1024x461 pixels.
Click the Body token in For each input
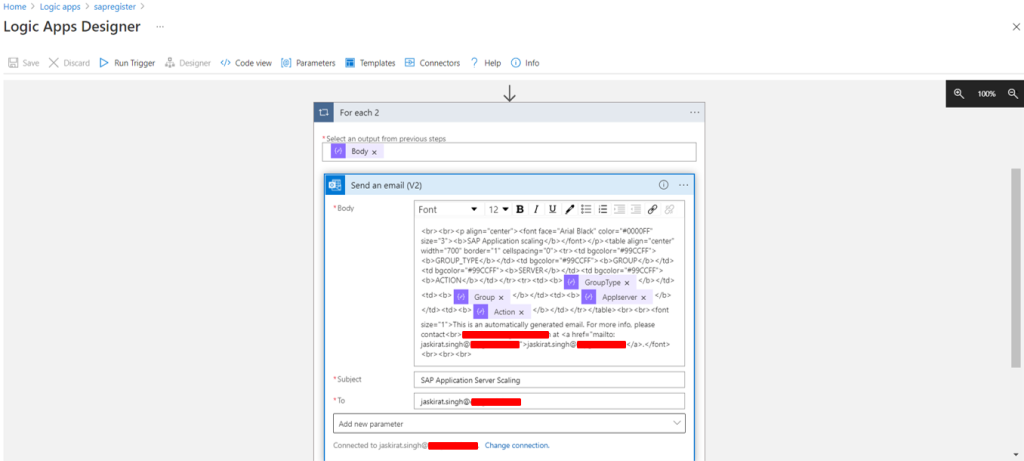click(359, 151)
